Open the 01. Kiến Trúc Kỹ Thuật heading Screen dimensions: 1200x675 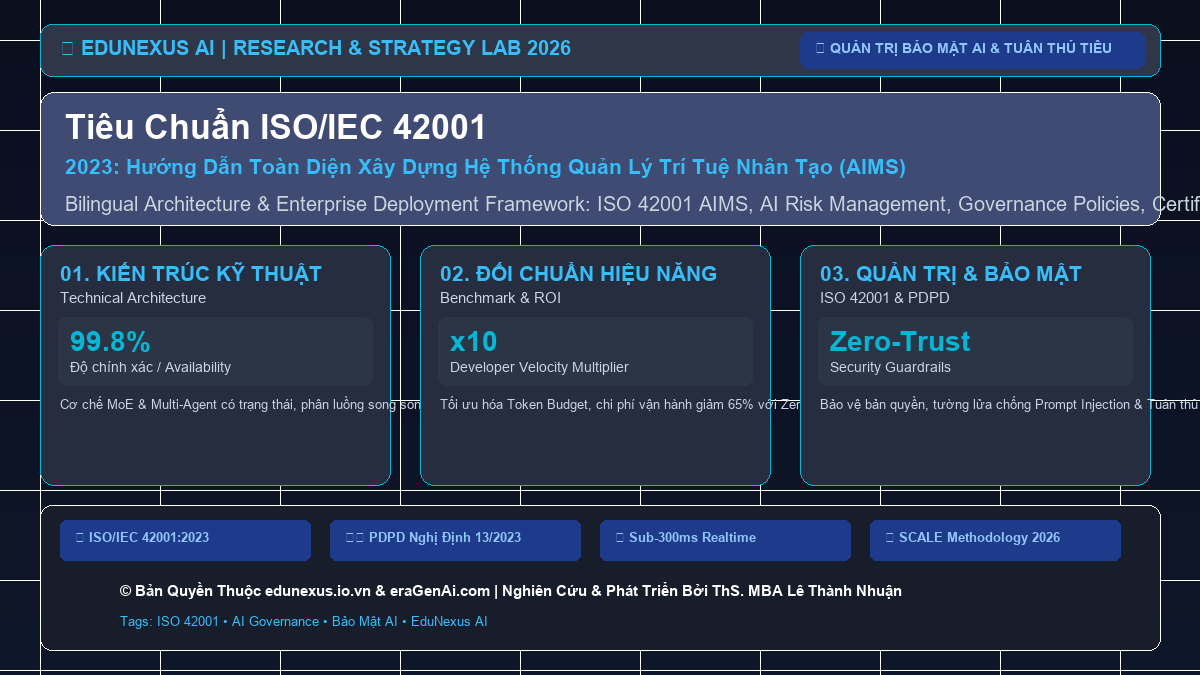pyautogui.click(x=191, y=274)
